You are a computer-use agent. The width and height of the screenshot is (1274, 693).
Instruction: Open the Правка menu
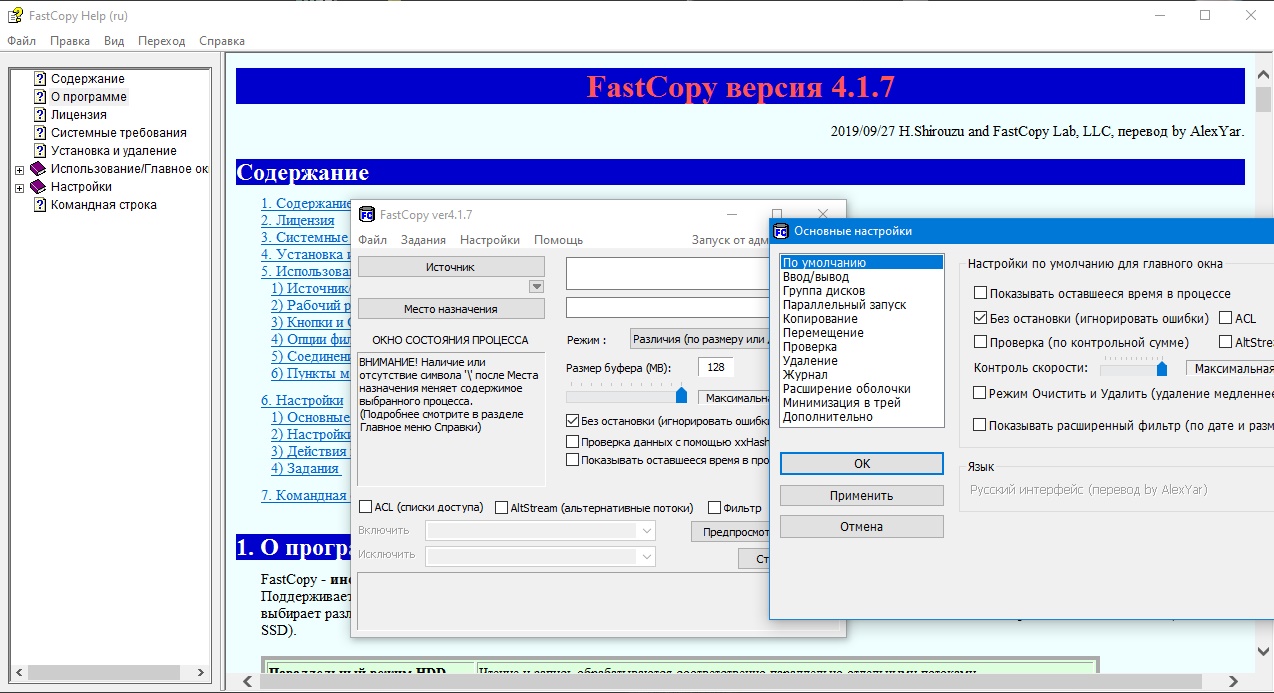click(x=70, y=41)
